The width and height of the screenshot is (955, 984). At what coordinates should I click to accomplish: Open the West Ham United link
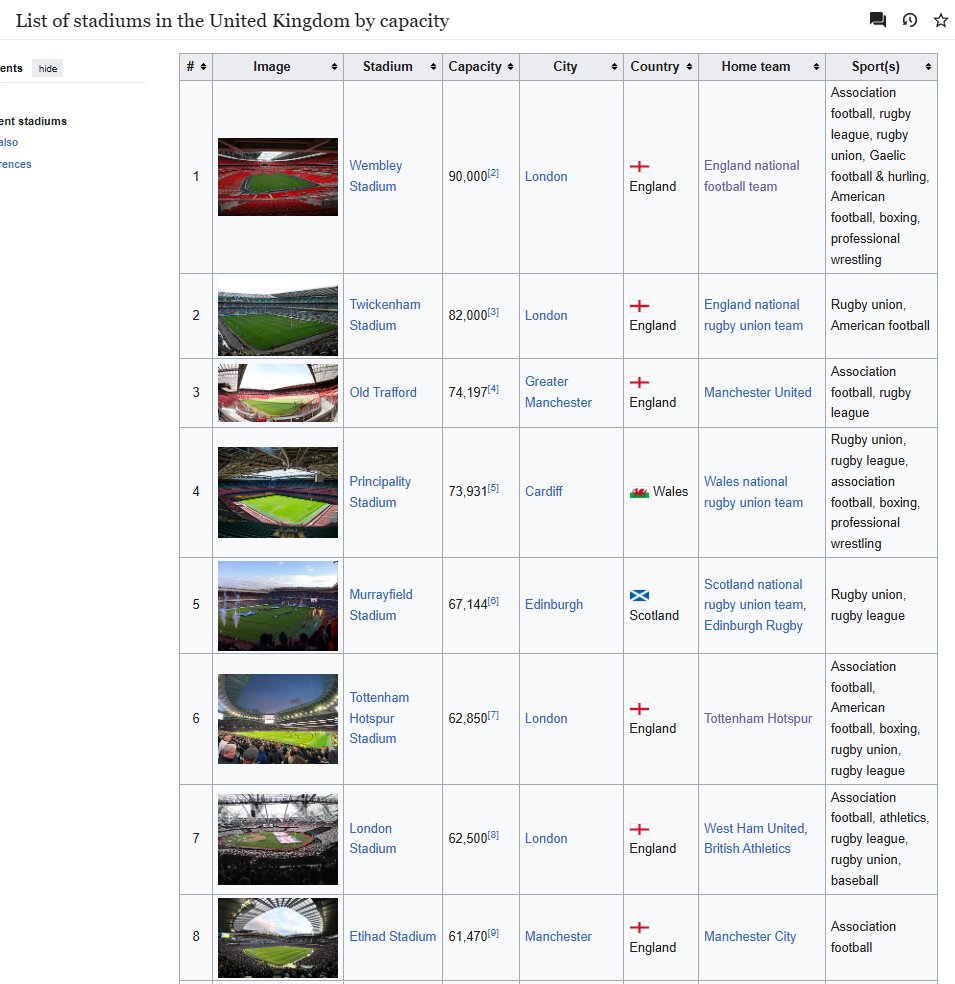[755, 828]
